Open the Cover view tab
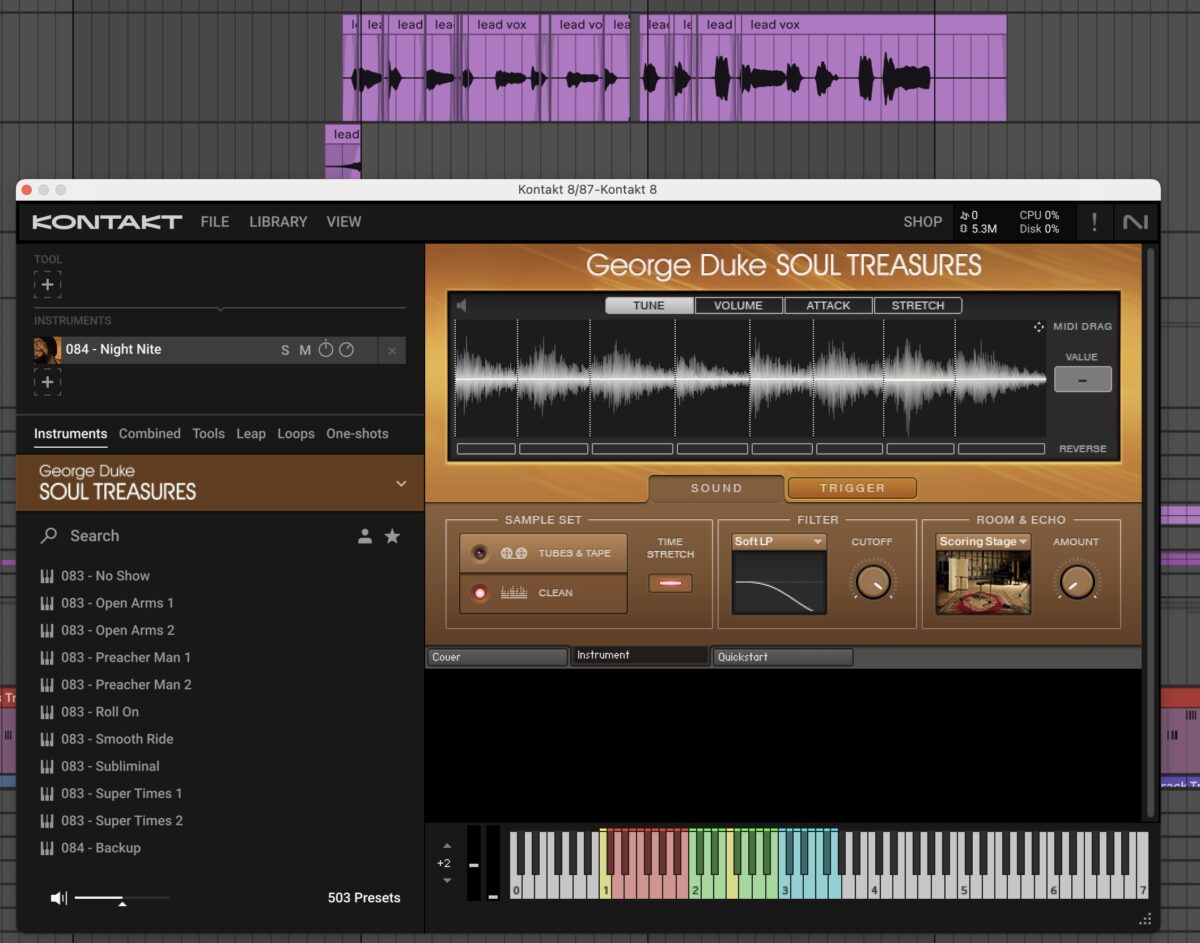 [x=497, y=657]
